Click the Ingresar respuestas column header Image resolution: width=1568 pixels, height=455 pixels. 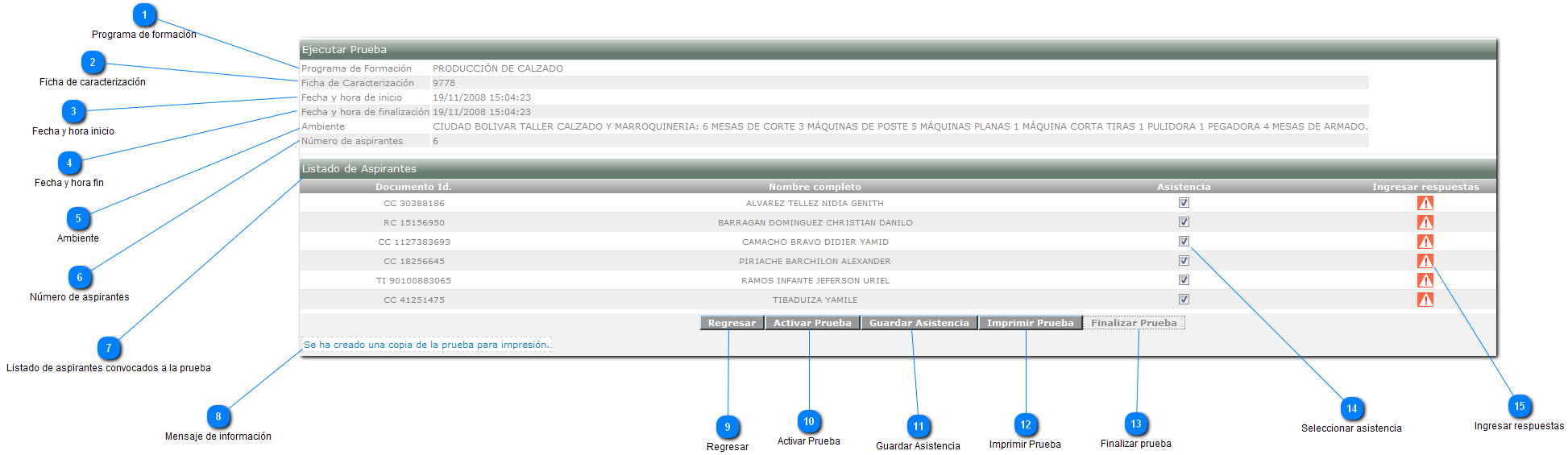pyautogui.click(x=1425, y=187)
